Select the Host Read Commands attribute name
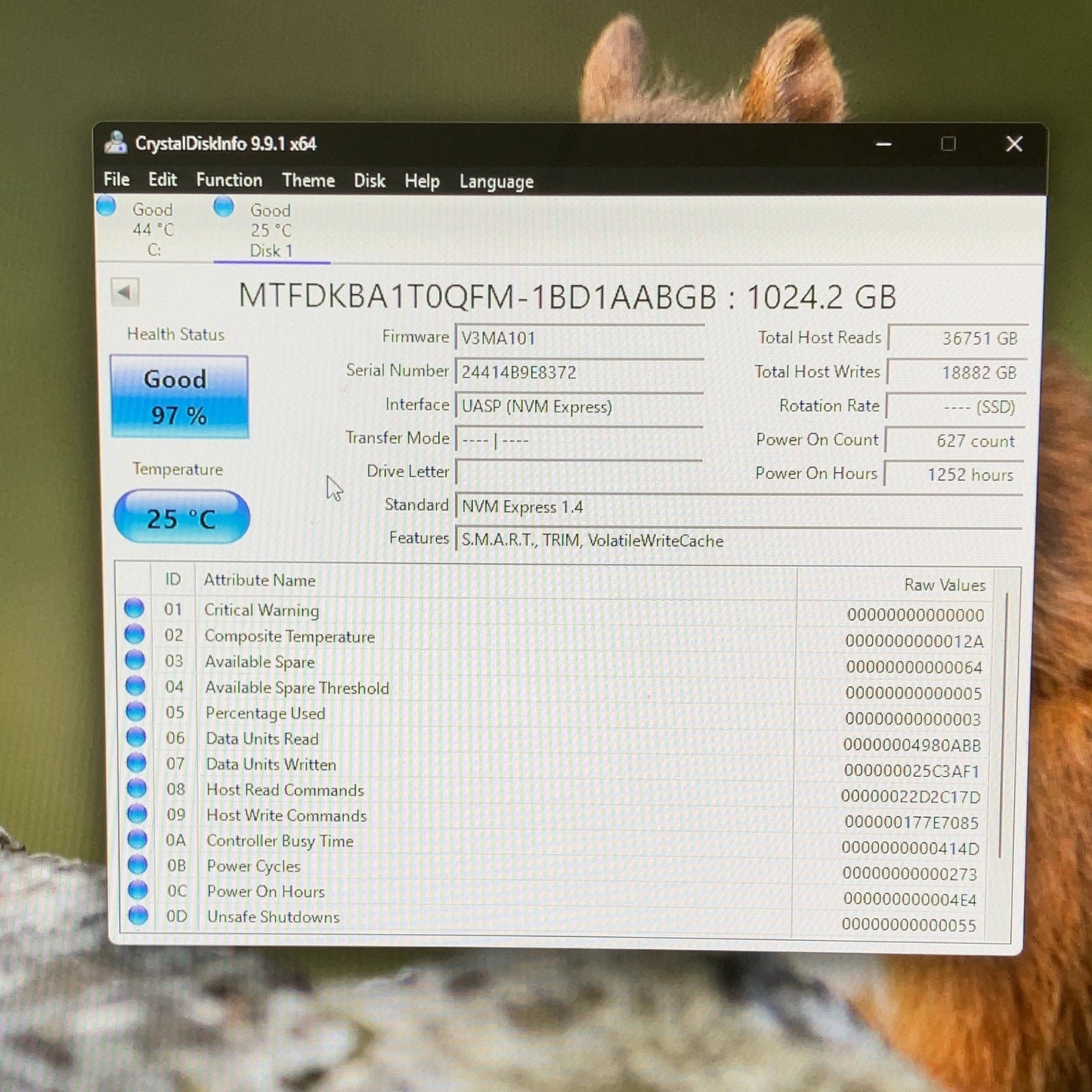The height and width of the screenshot is (1092, 1092). [286, 790]
